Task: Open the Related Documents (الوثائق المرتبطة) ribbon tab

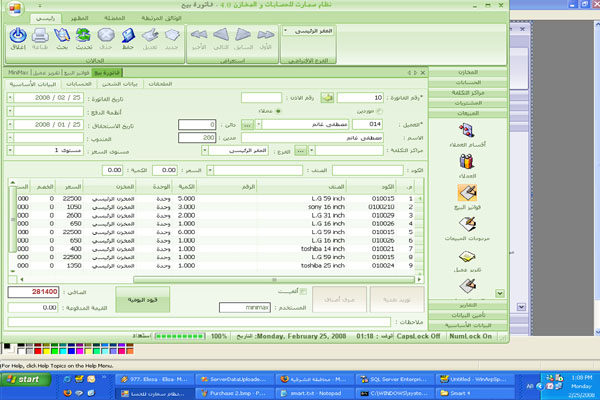Action: click(161, 18)
